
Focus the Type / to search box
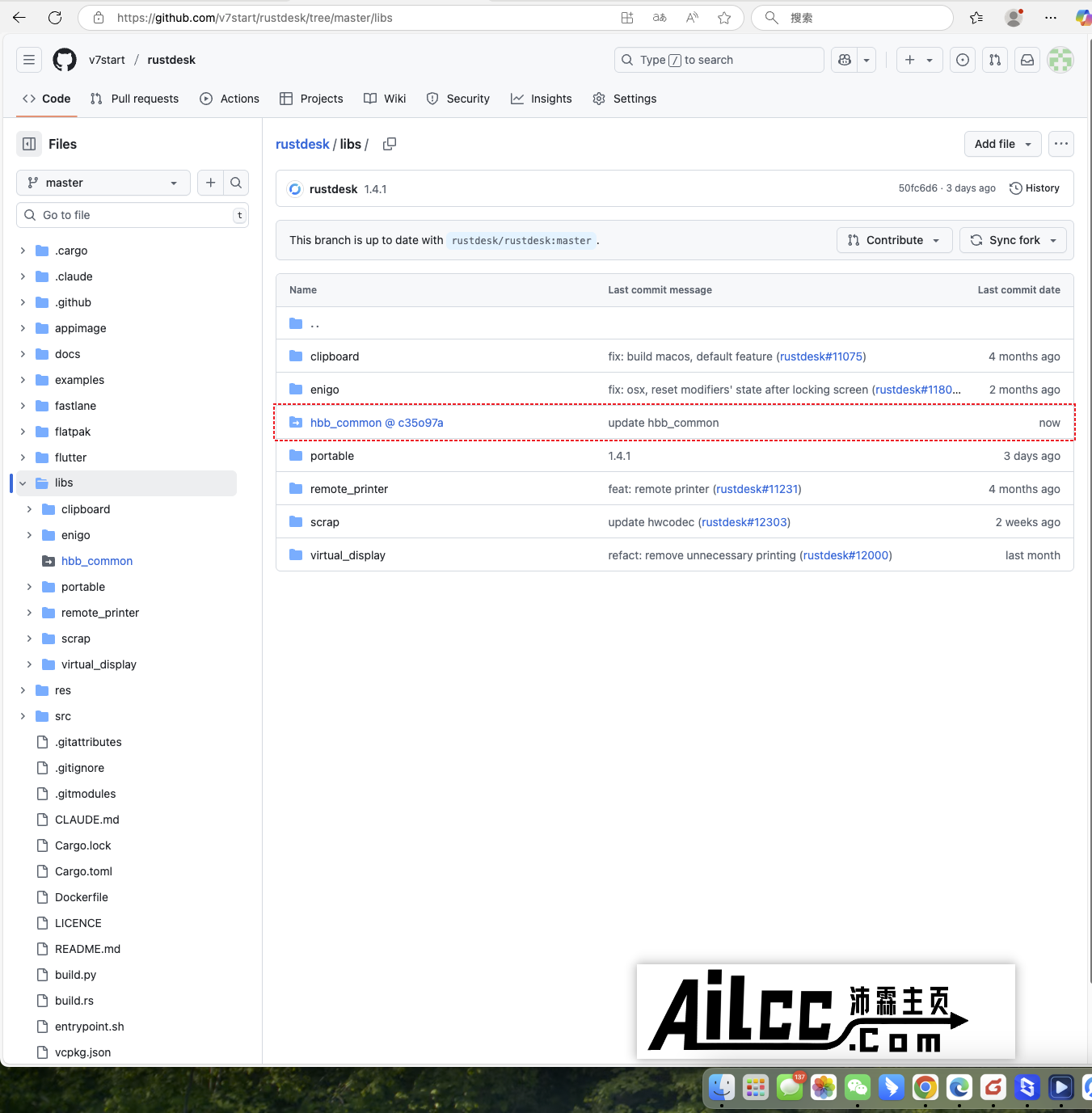tap(719, 60)
